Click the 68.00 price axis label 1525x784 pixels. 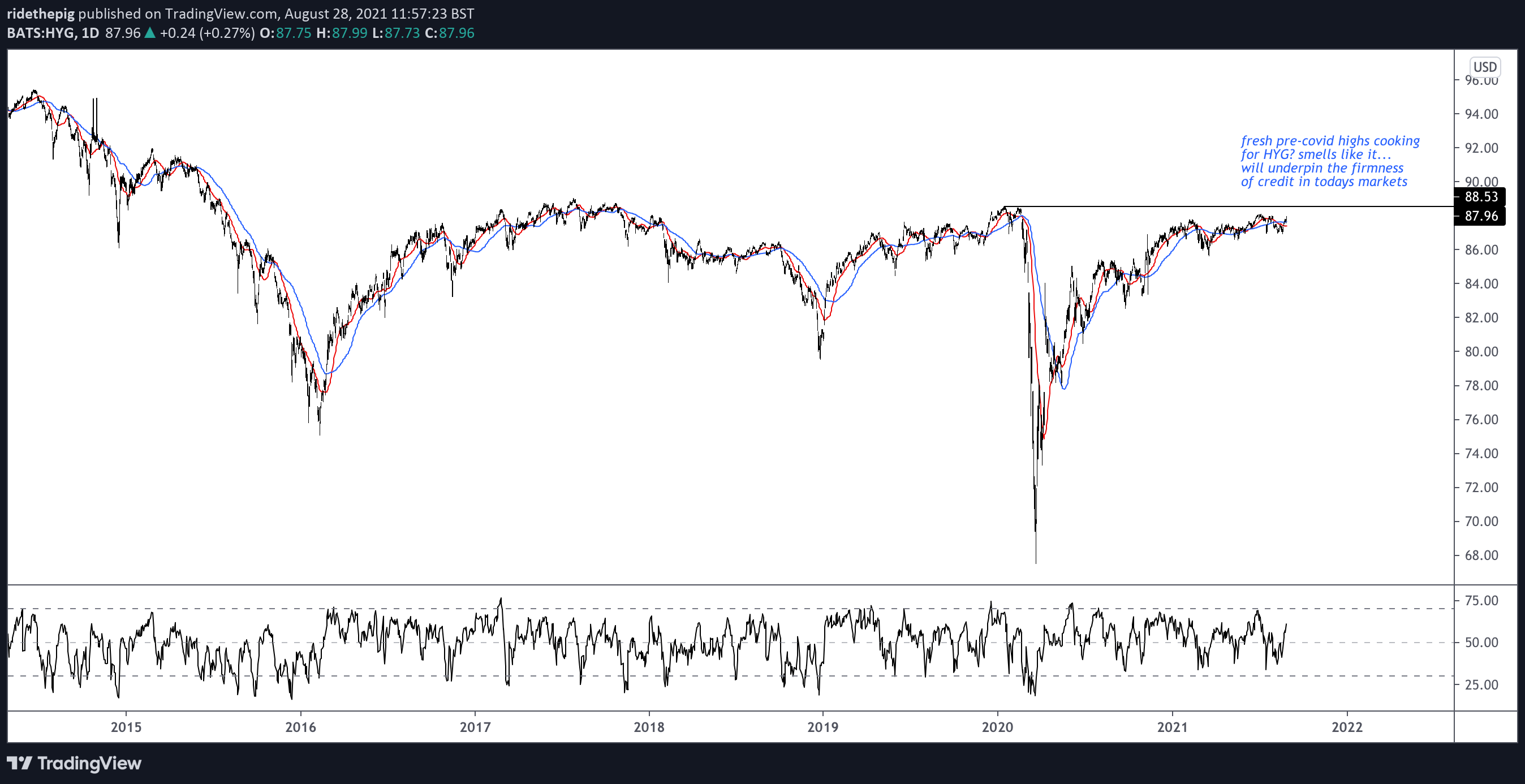tap(1481, 555)
